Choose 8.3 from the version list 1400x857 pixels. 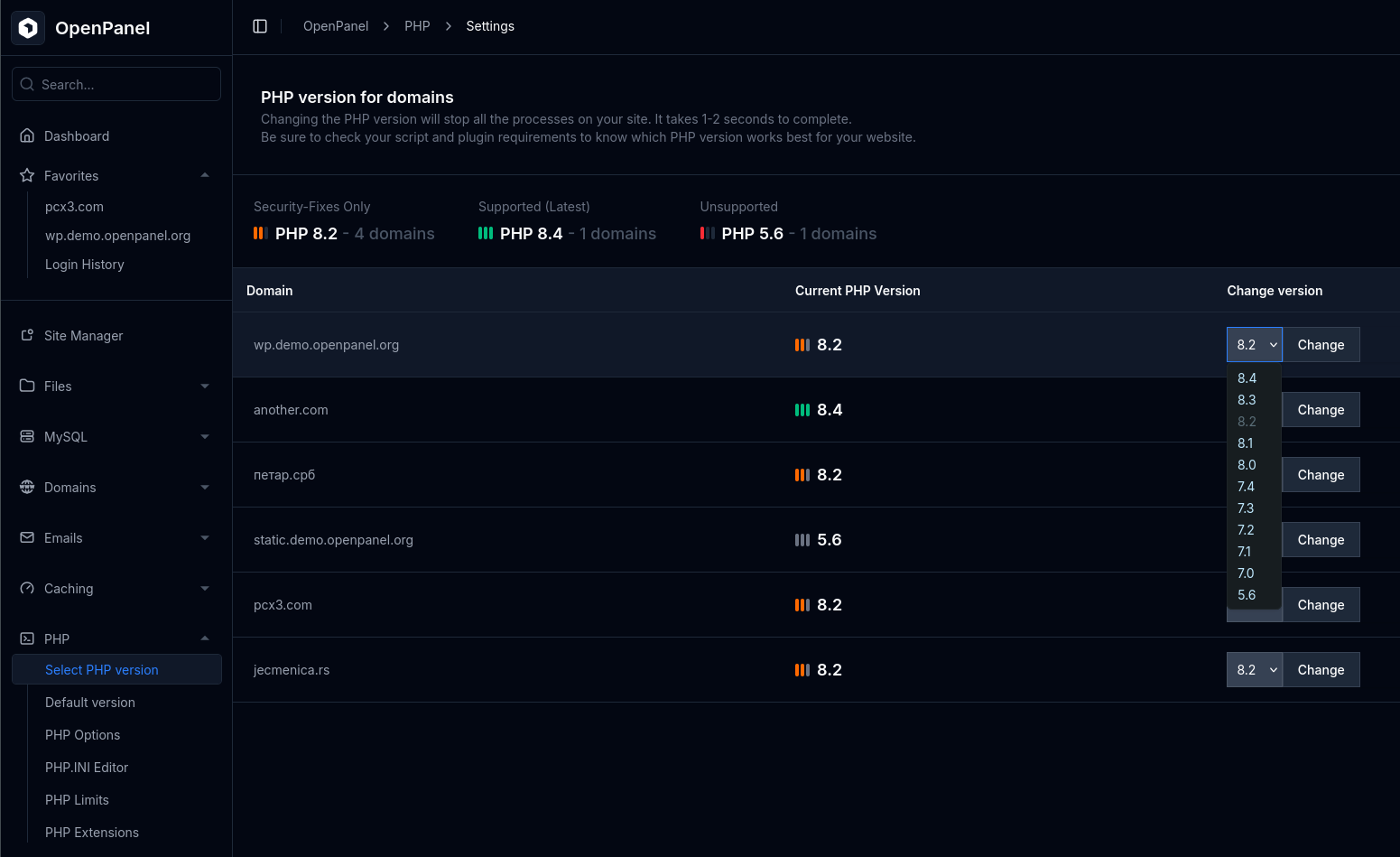pos(1254,400)
